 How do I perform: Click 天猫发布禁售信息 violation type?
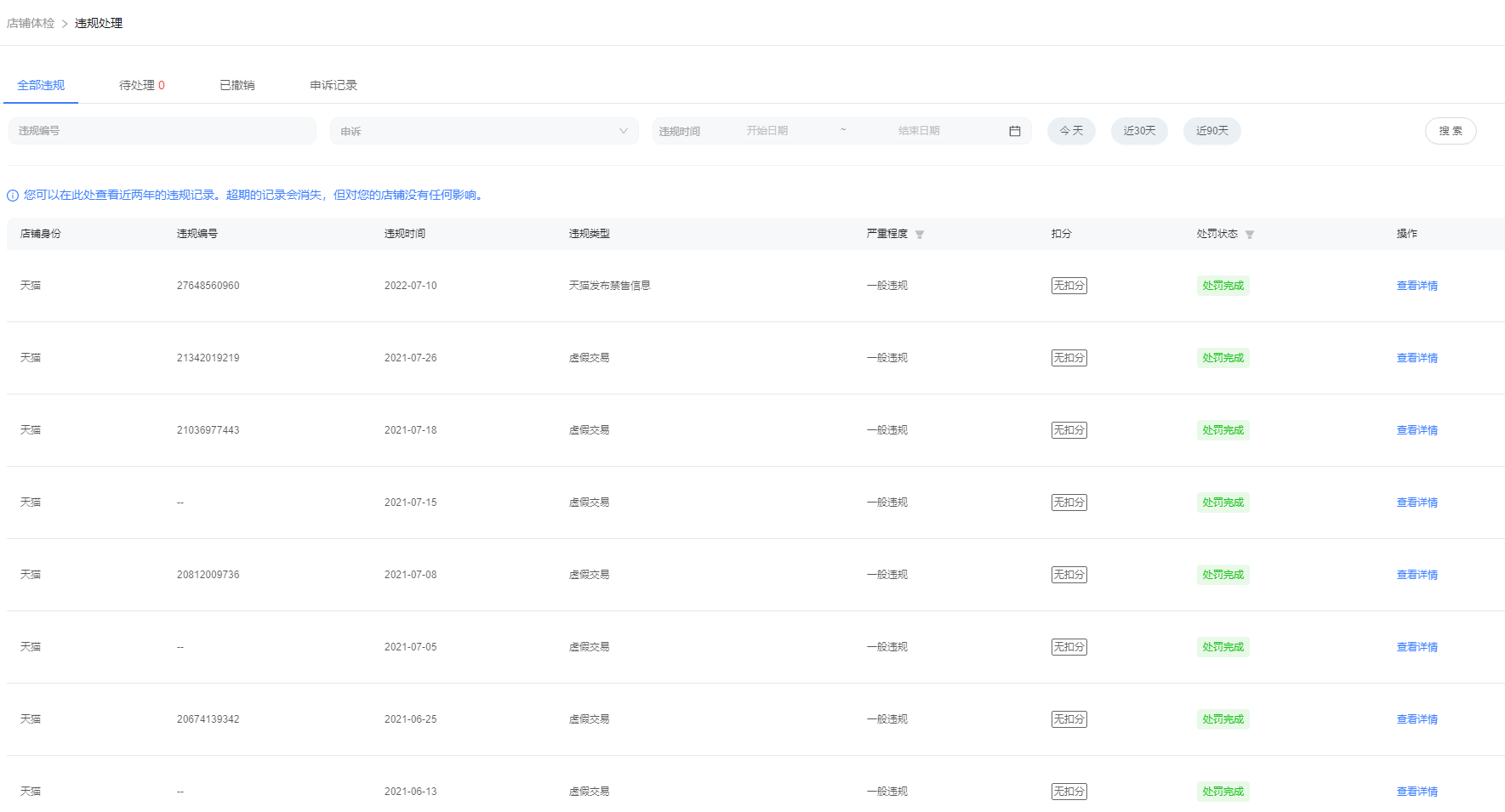[x=610, y=286]
